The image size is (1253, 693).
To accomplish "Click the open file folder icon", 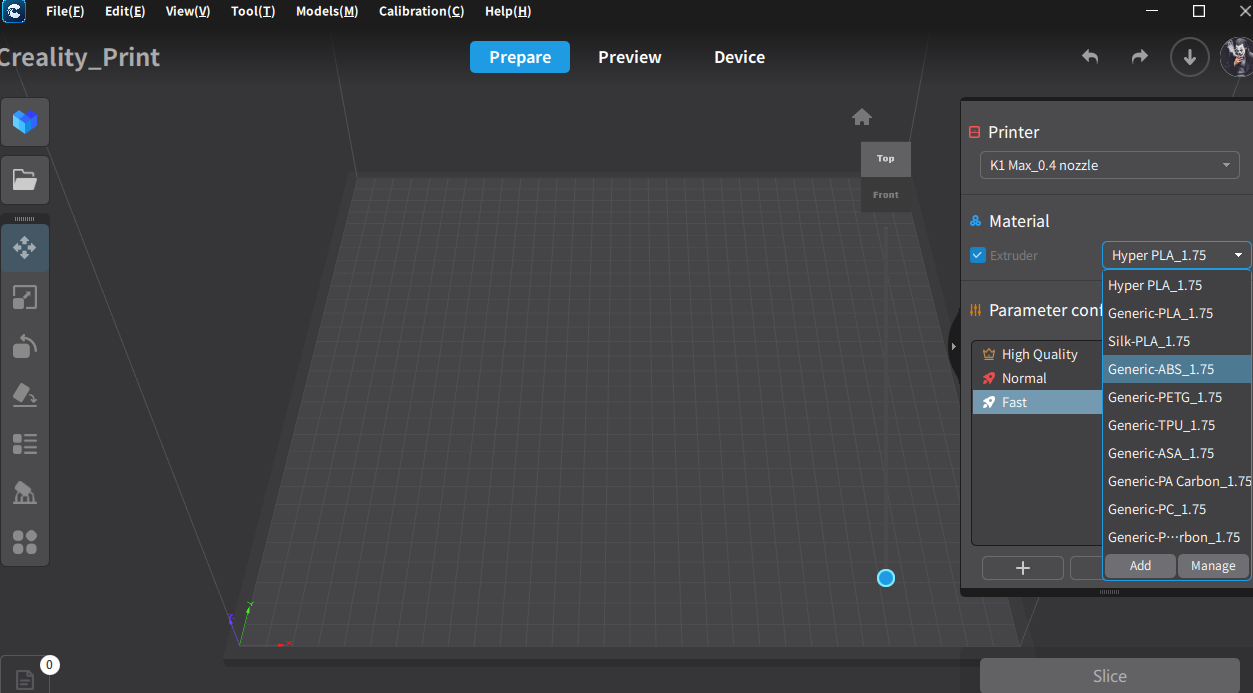I will tap(25, 180).
